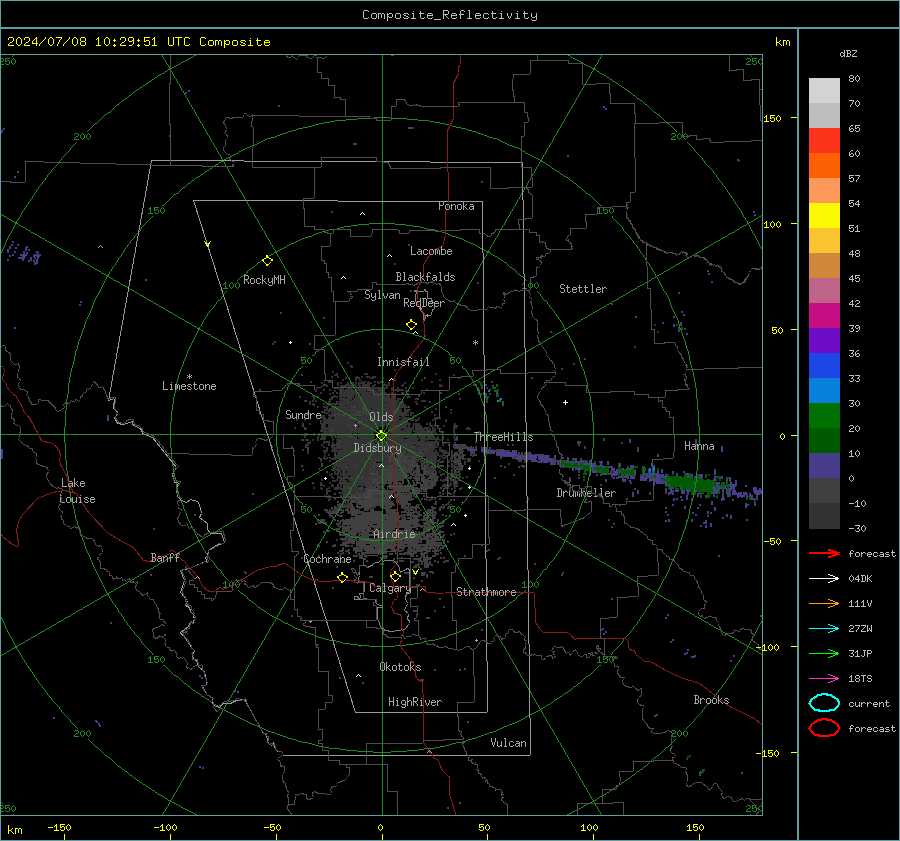The image size is (900, 841).
Task: Select the yellow diamond marker above Calgary
Action: 395,576
